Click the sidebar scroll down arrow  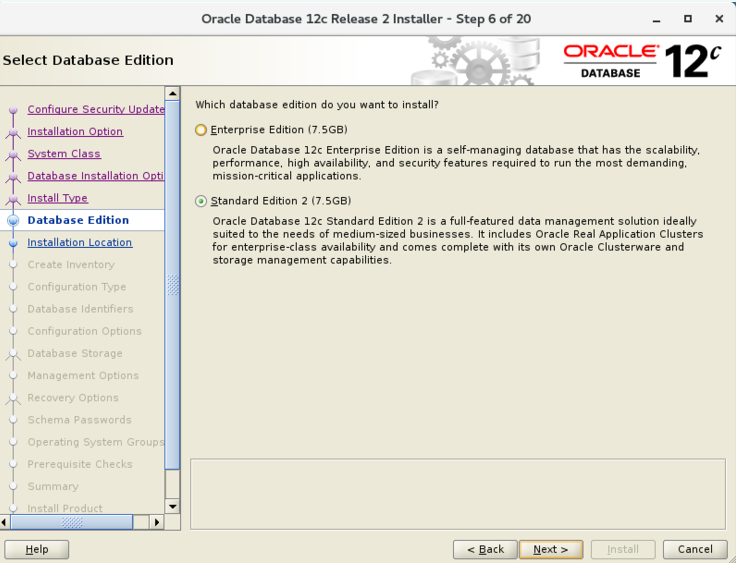[173, 506]
